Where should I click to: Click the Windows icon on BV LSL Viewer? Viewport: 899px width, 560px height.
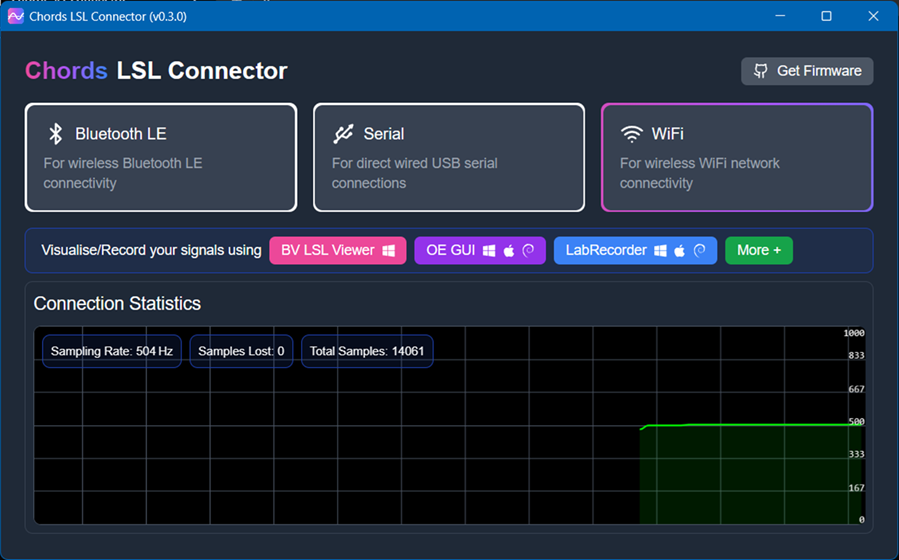point(389,250)
